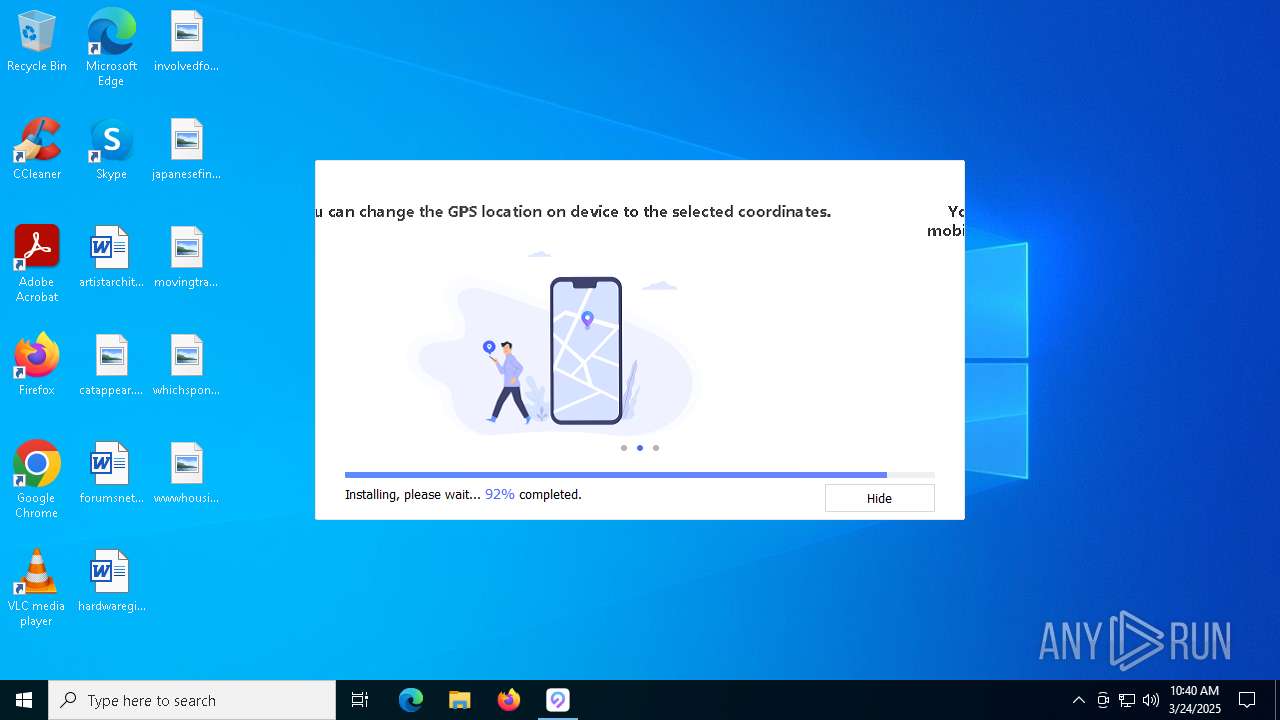Click the taskbar search box

click(x=192, y=700)
